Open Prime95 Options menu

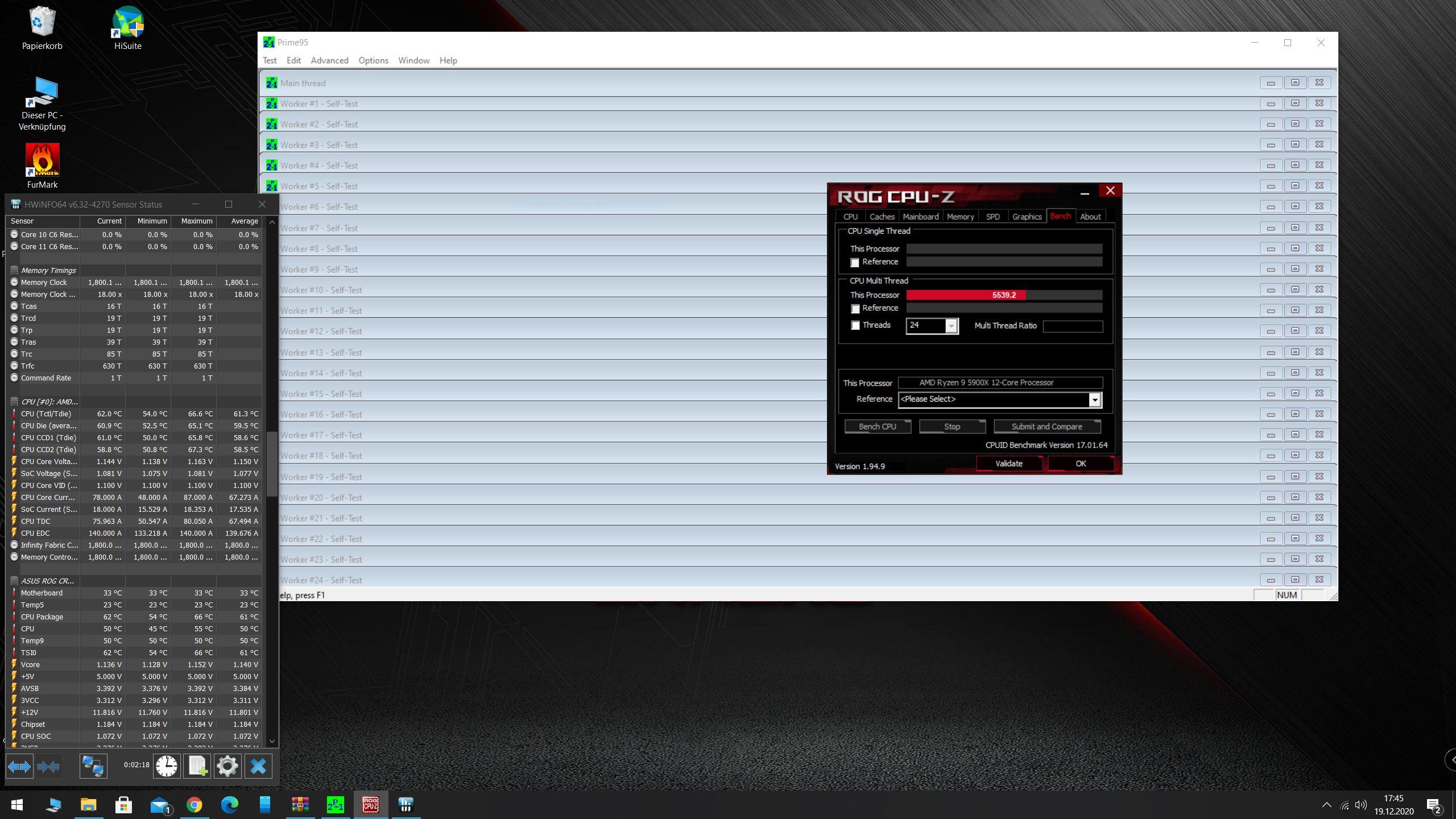tap(374, 60)
